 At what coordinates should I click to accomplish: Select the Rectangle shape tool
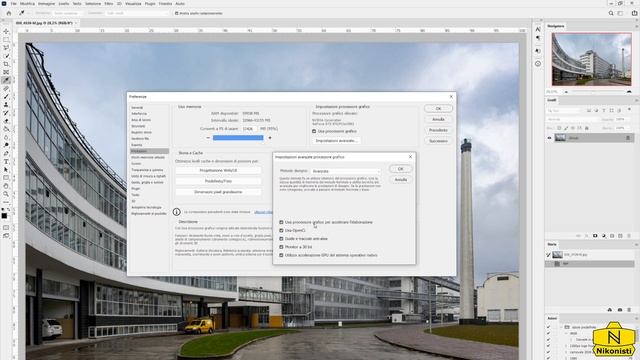tap(6, 178)
